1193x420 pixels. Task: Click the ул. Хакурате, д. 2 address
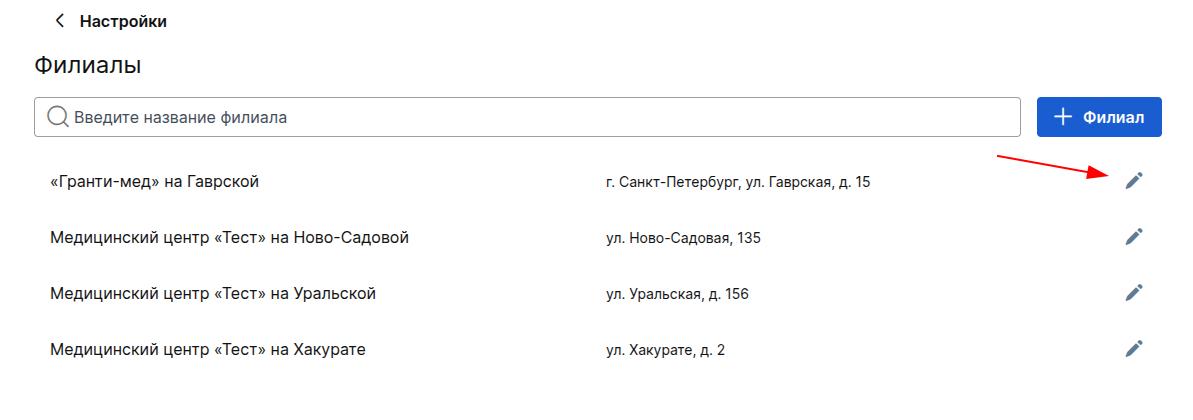click(666, 350)
